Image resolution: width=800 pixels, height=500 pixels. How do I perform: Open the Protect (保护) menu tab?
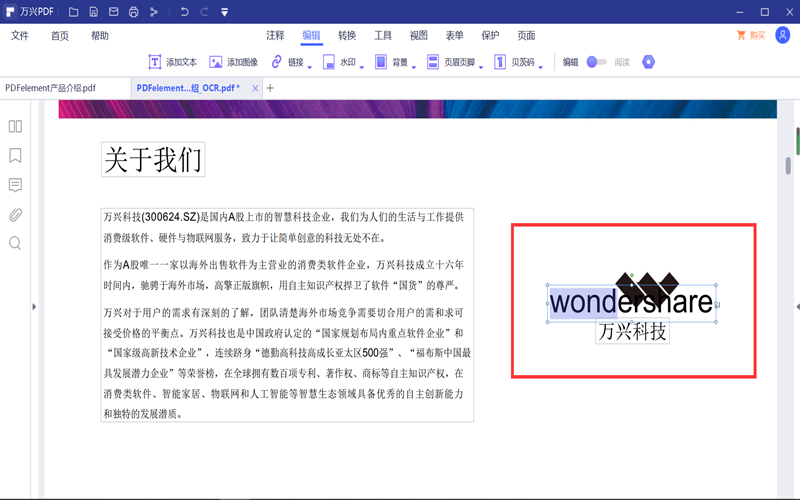coord(490,36)
